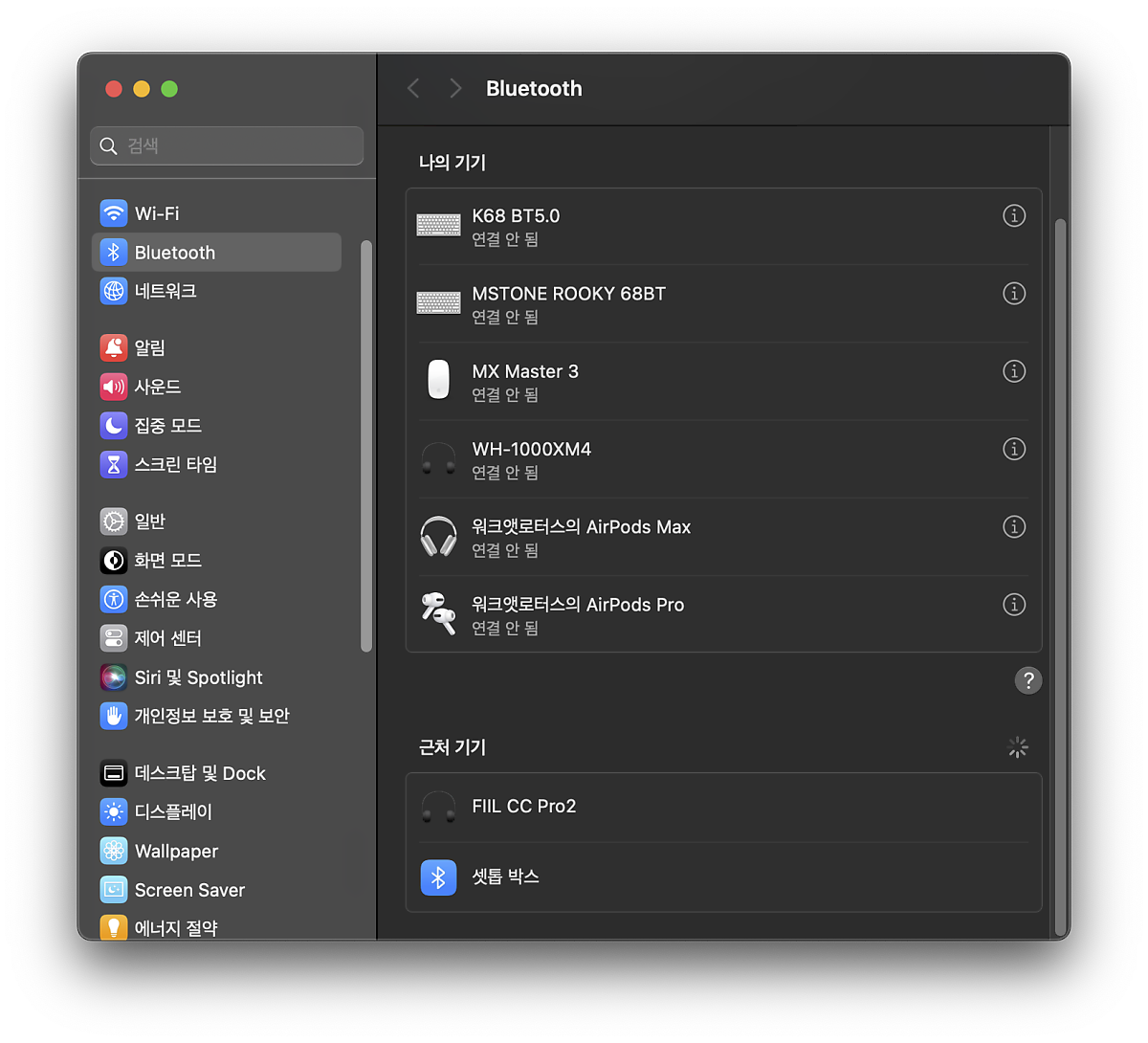Click the AirPods Pro earbuds icon
Viewport: 1148px width, 1043px height.
[438, 613]
